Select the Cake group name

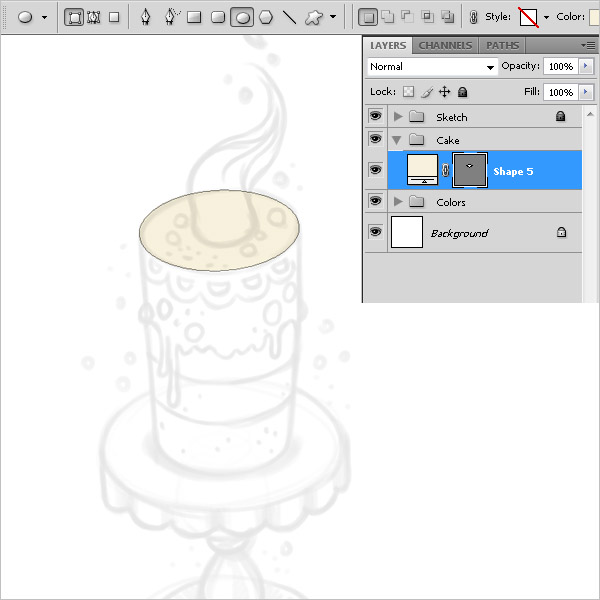pyautogui.click(x=447, y=141)
